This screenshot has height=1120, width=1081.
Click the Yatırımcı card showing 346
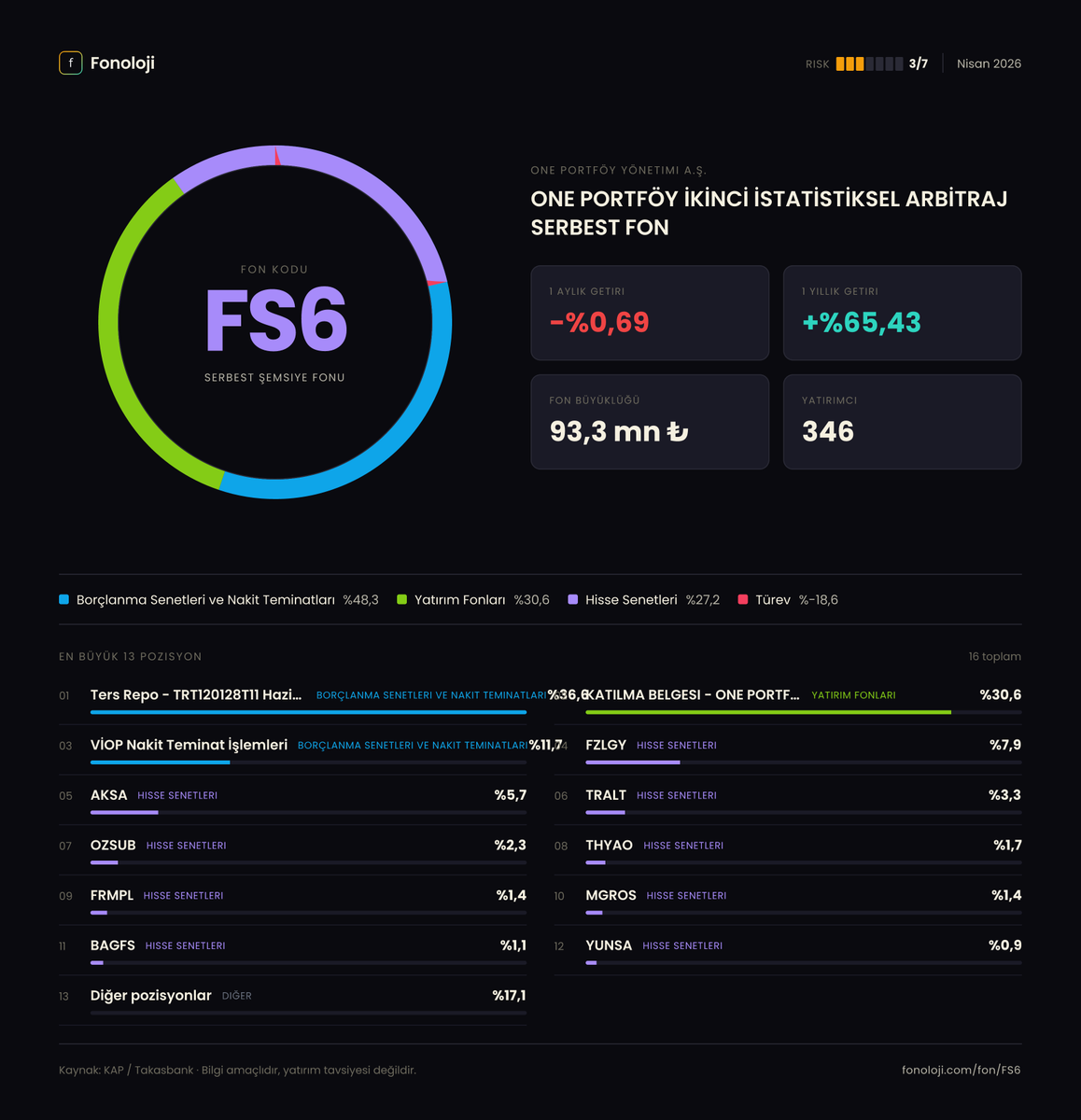[x=902, y=422]
